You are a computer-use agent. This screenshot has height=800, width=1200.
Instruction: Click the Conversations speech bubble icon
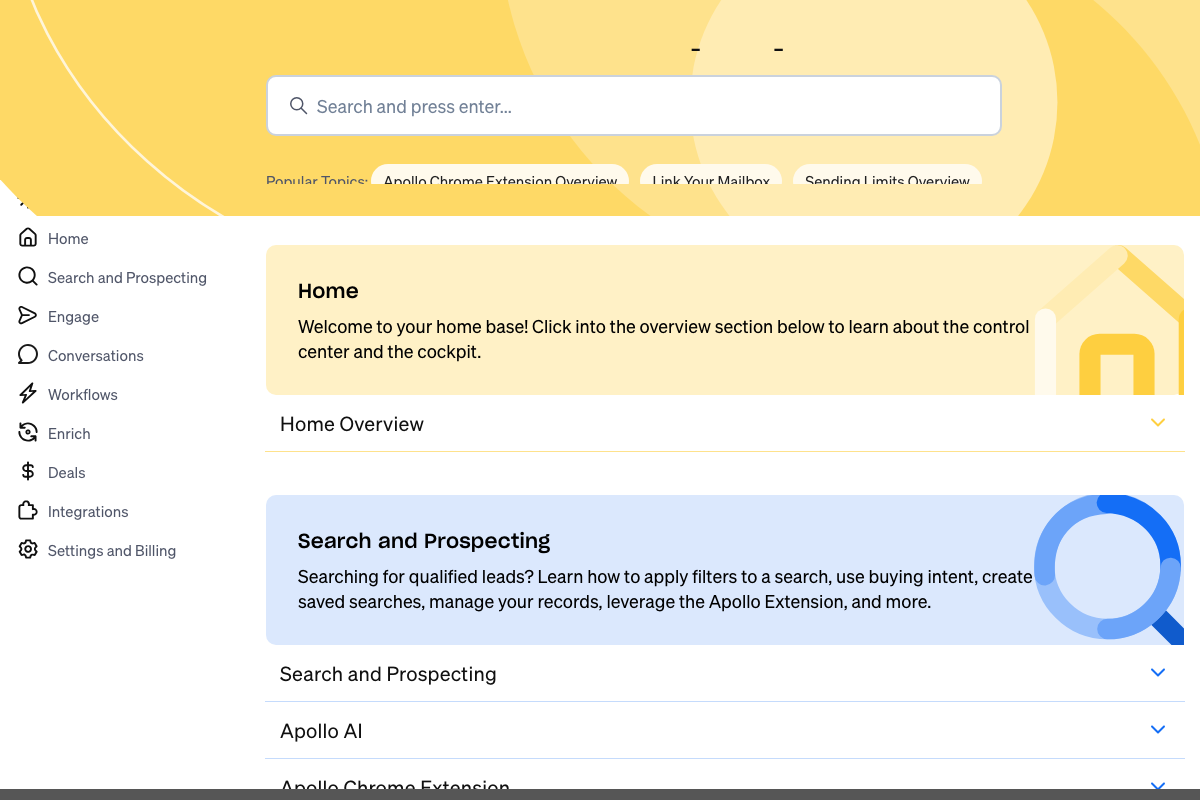coord(28,355)
